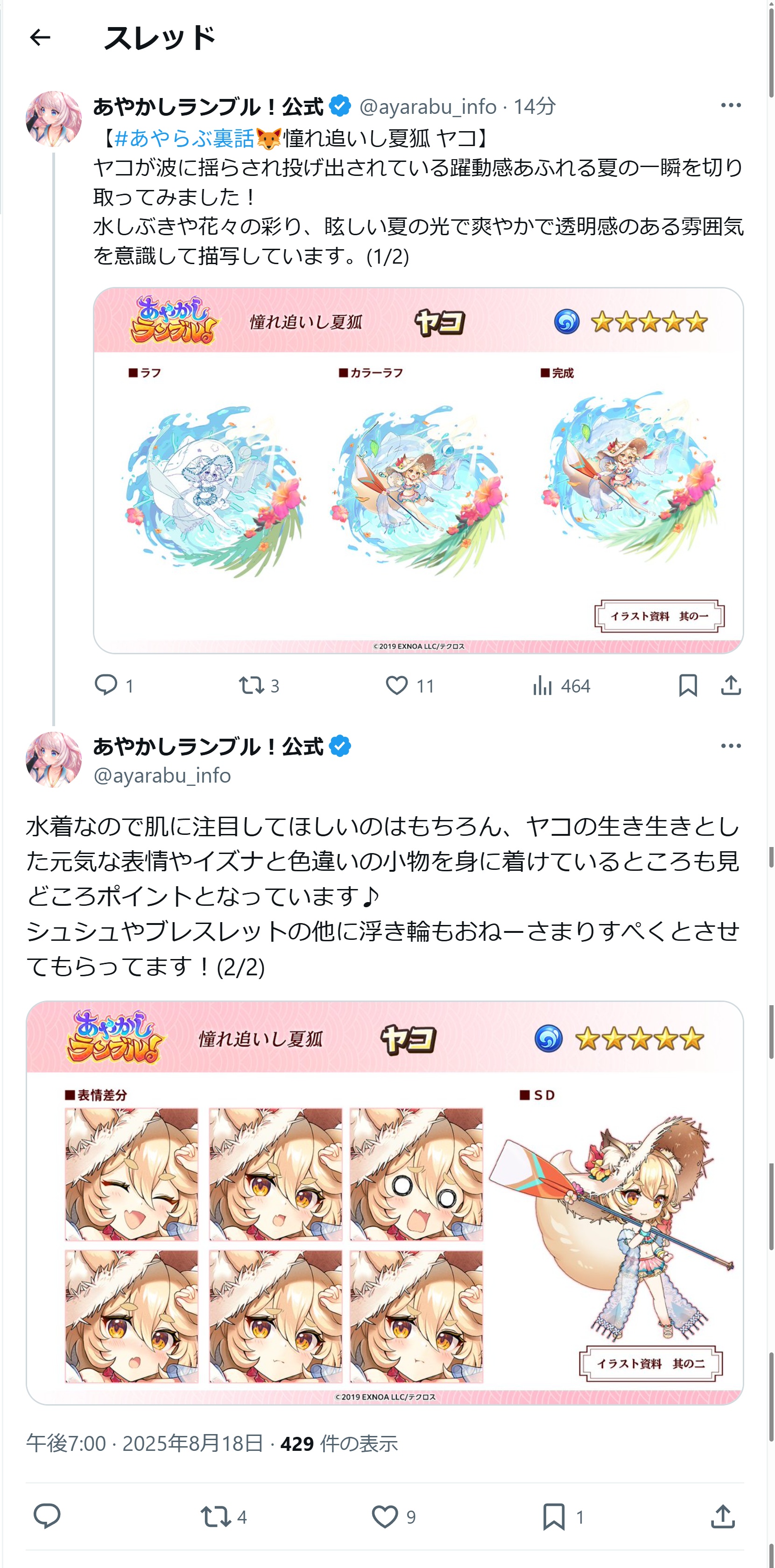Open the 午後7:00 2025年8月18日 timestamp
775x1568 pixels.
[145, 1443]
